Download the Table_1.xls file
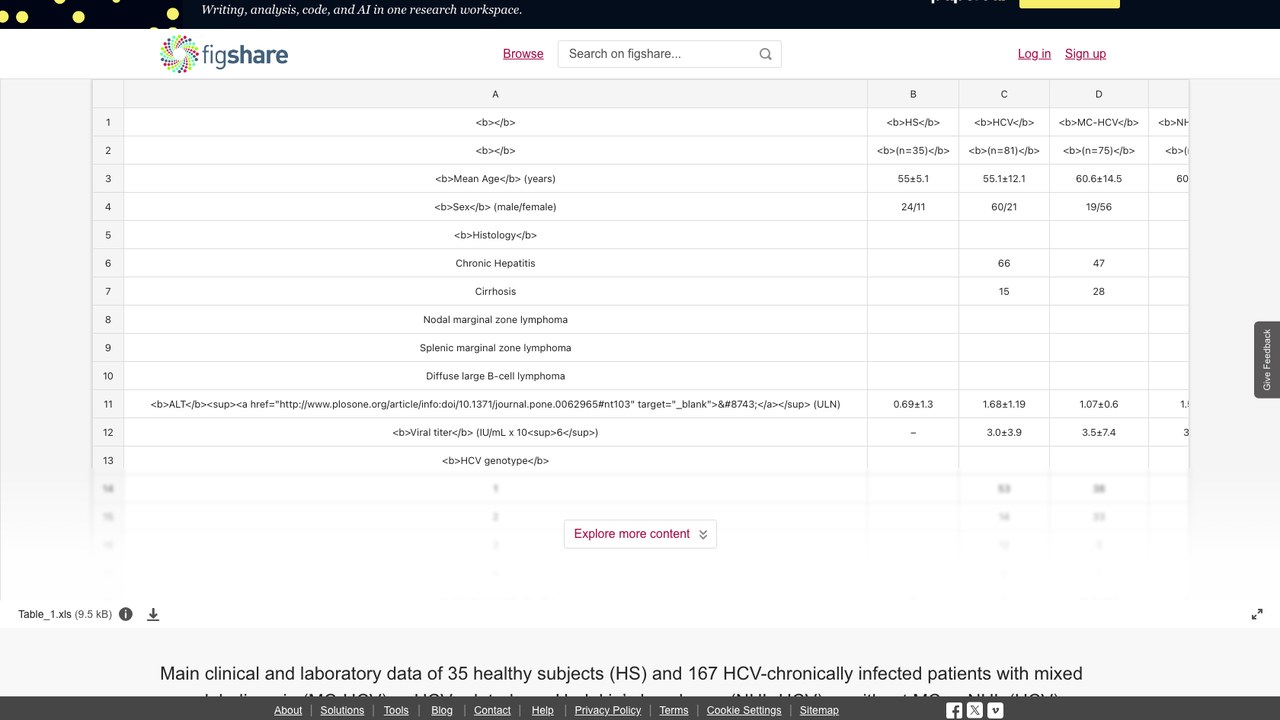Viewport: 1280px width, 720px height. click(153, 614)
